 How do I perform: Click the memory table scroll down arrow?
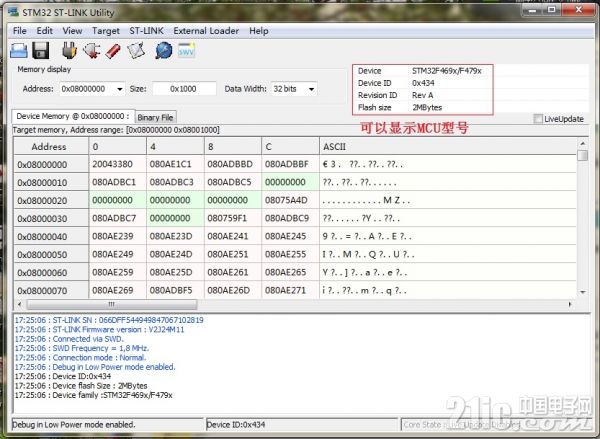(582, 292)
